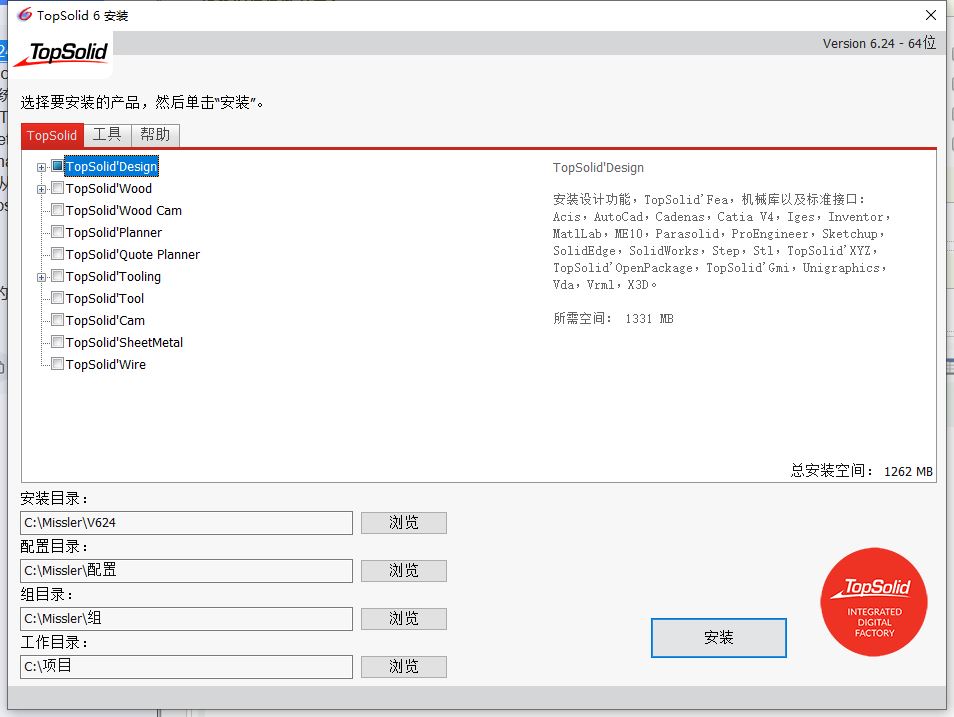Select the TopSolid'SheetMetal label
This screenshot has height=717, width=954.
pyautogui.click(x=124, y=343)
